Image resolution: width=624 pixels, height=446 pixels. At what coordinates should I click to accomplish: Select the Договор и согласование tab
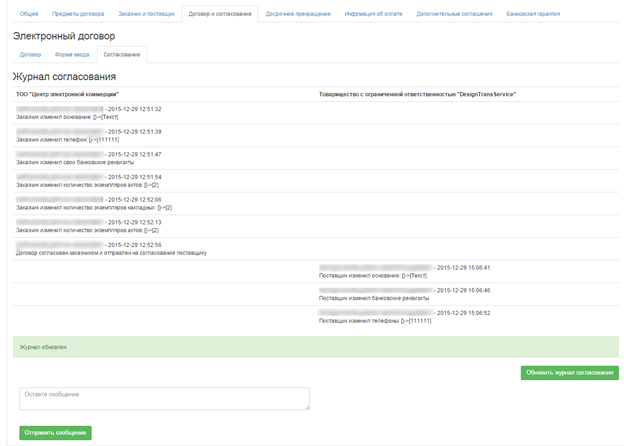(220, 15)
